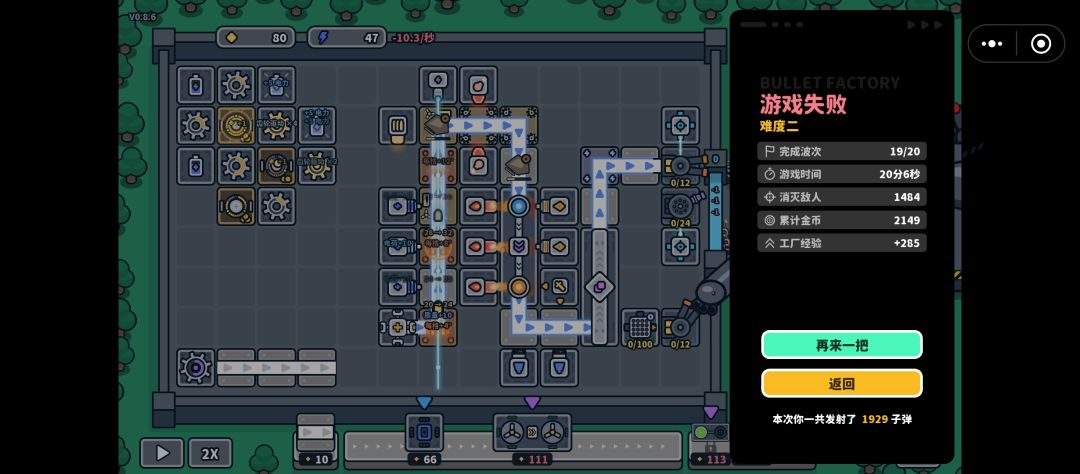
Task: Select the gold gear tile labeled ×2
Action: (x=317, y=166)
